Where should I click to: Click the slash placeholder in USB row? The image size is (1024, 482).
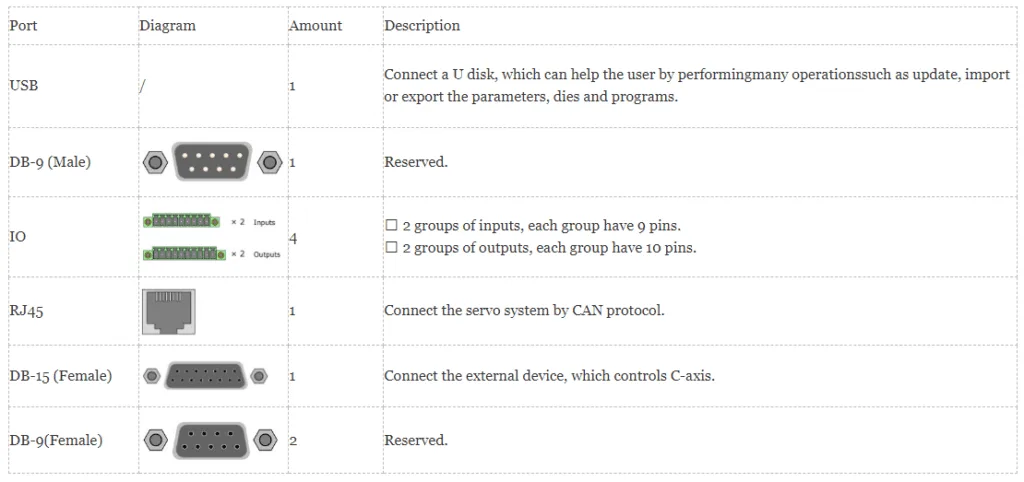(x=142, y=86)
